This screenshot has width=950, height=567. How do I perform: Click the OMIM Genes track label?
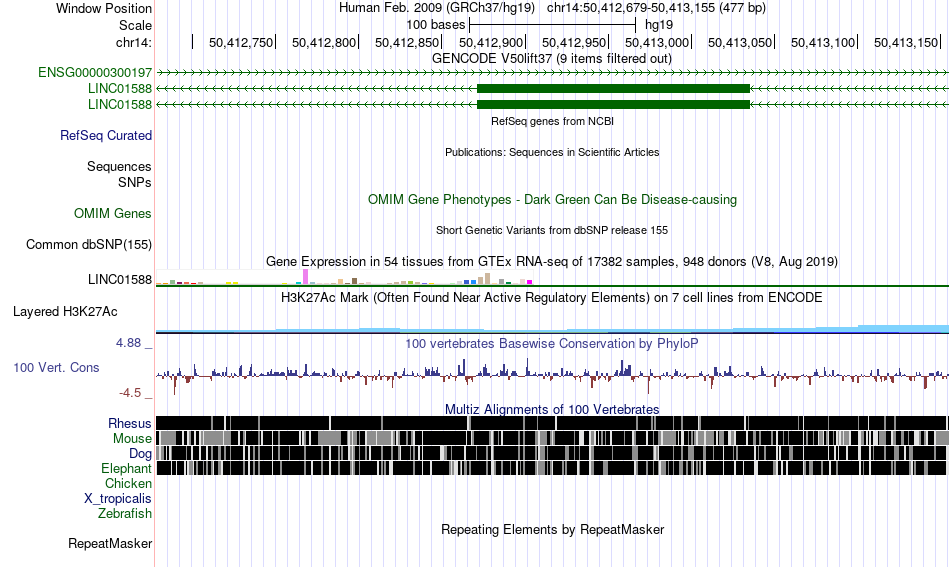coord(113,213)
